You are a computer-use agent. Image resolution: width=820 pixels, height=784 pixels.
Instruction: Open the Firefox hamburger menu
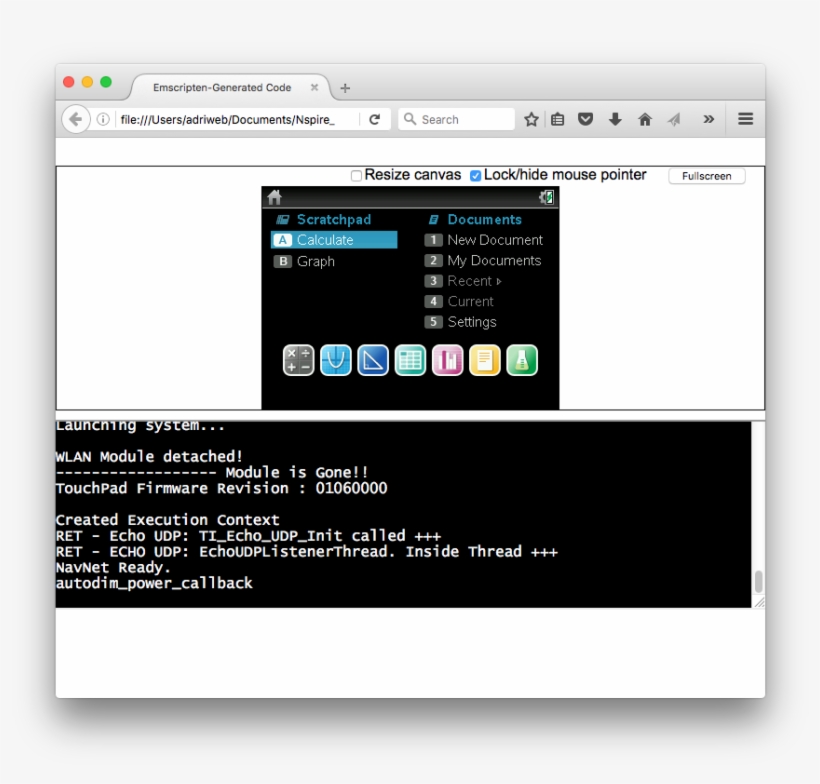[x=746, y=119]
